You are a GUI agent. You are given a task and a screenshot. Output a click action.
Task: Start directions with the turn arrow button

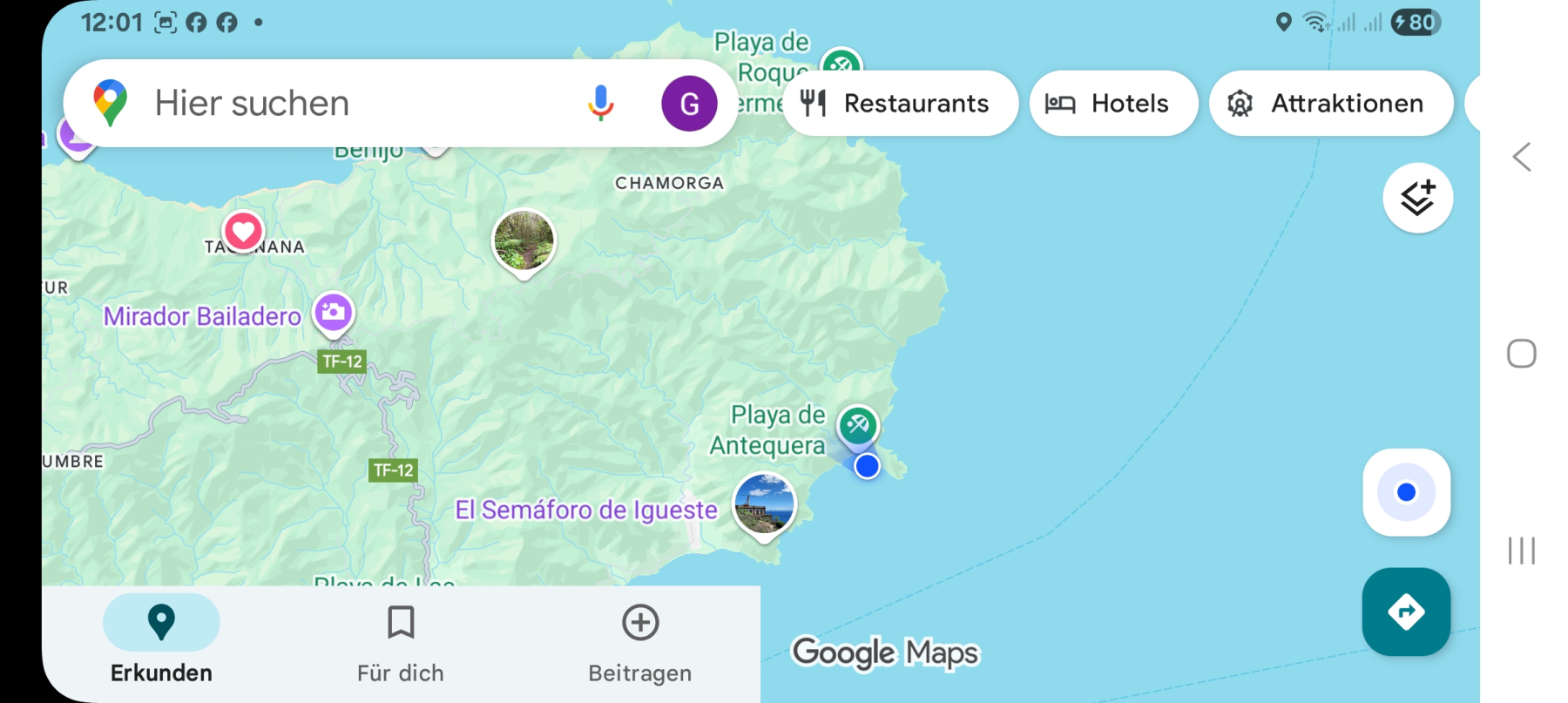pos(1406,612)
